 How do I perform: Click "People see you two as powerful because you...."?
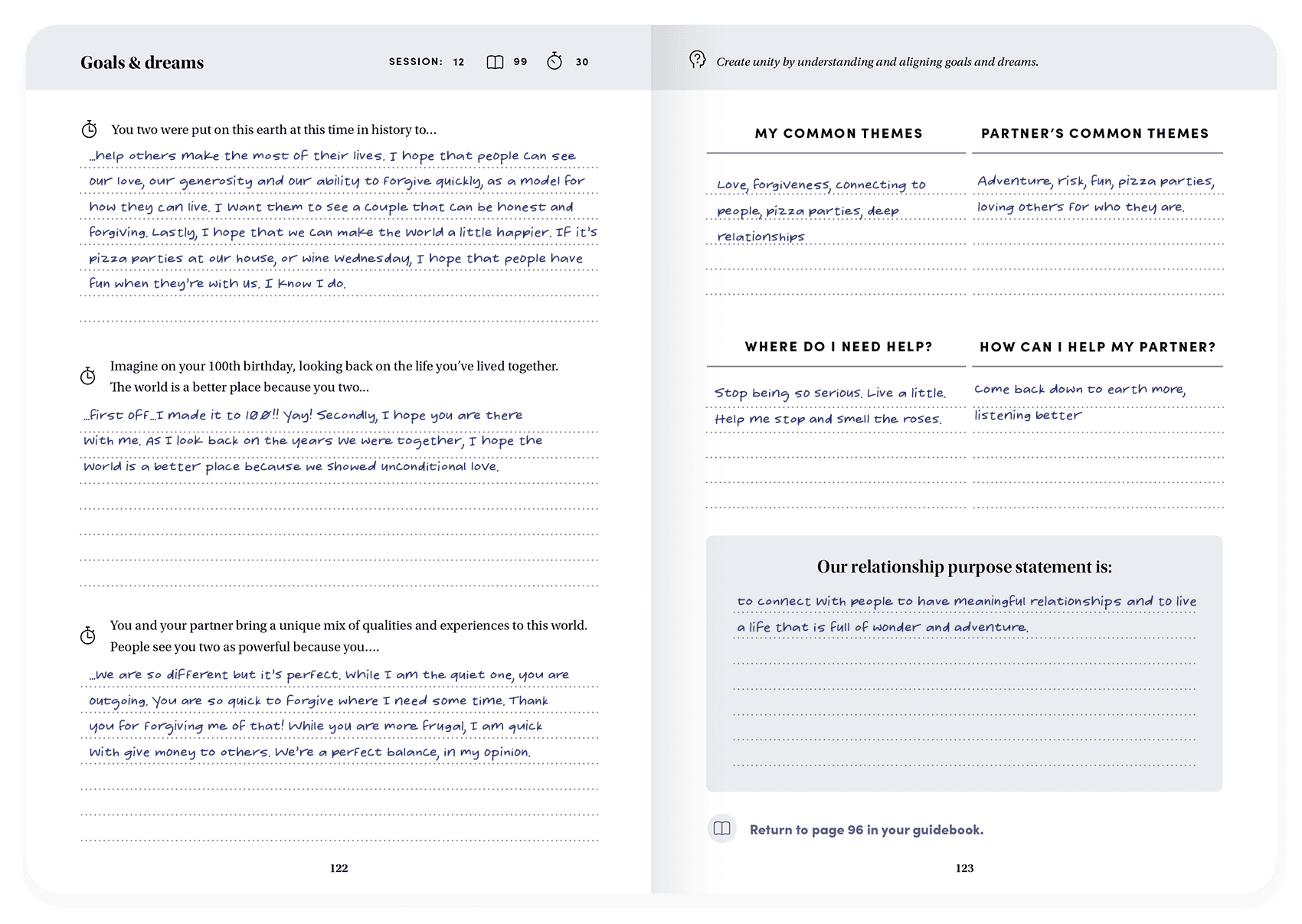click(244, 647)
